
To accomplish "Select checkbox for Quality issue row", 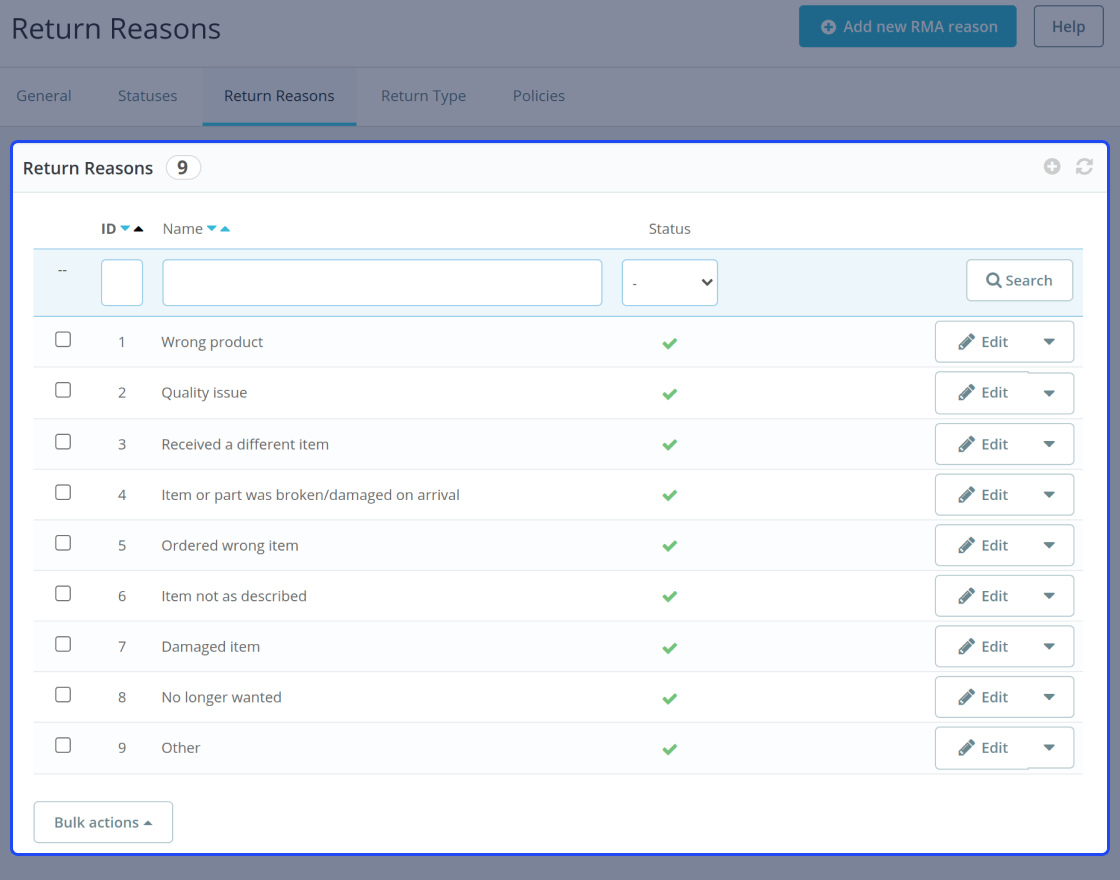I will click(63, 390).
